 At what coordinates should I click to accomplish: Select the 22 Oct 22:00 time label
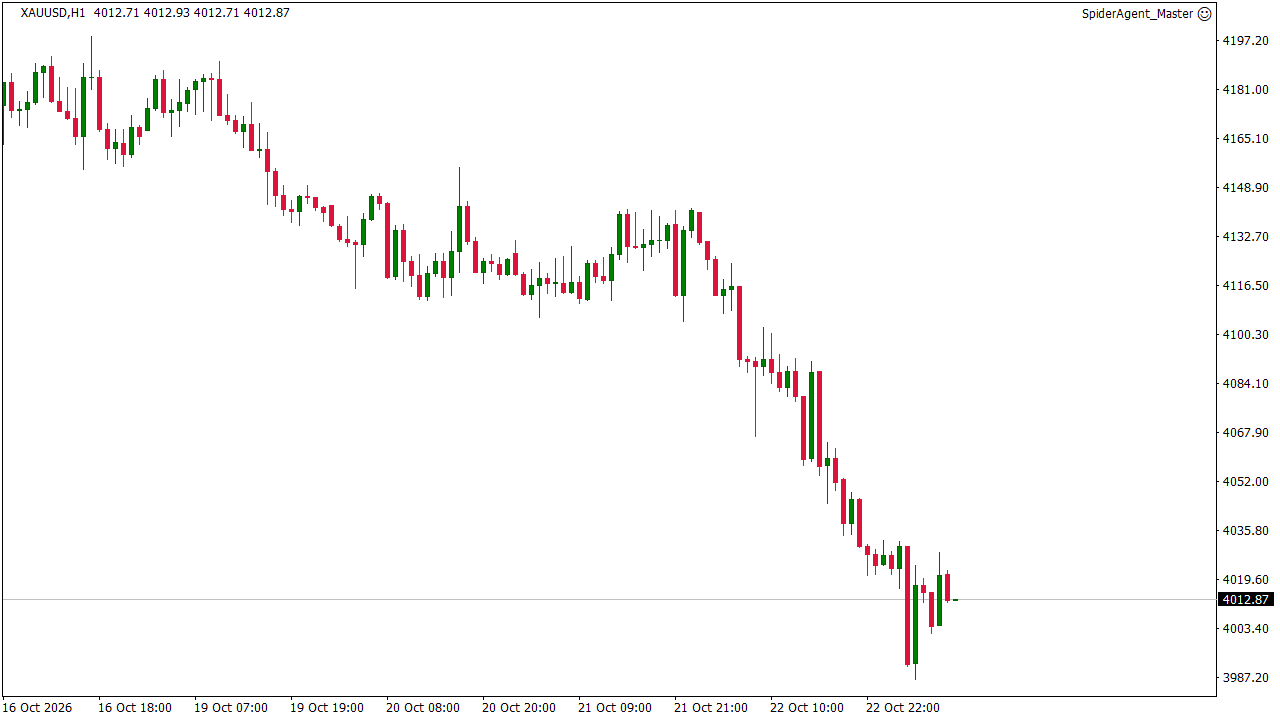(903, 708)
